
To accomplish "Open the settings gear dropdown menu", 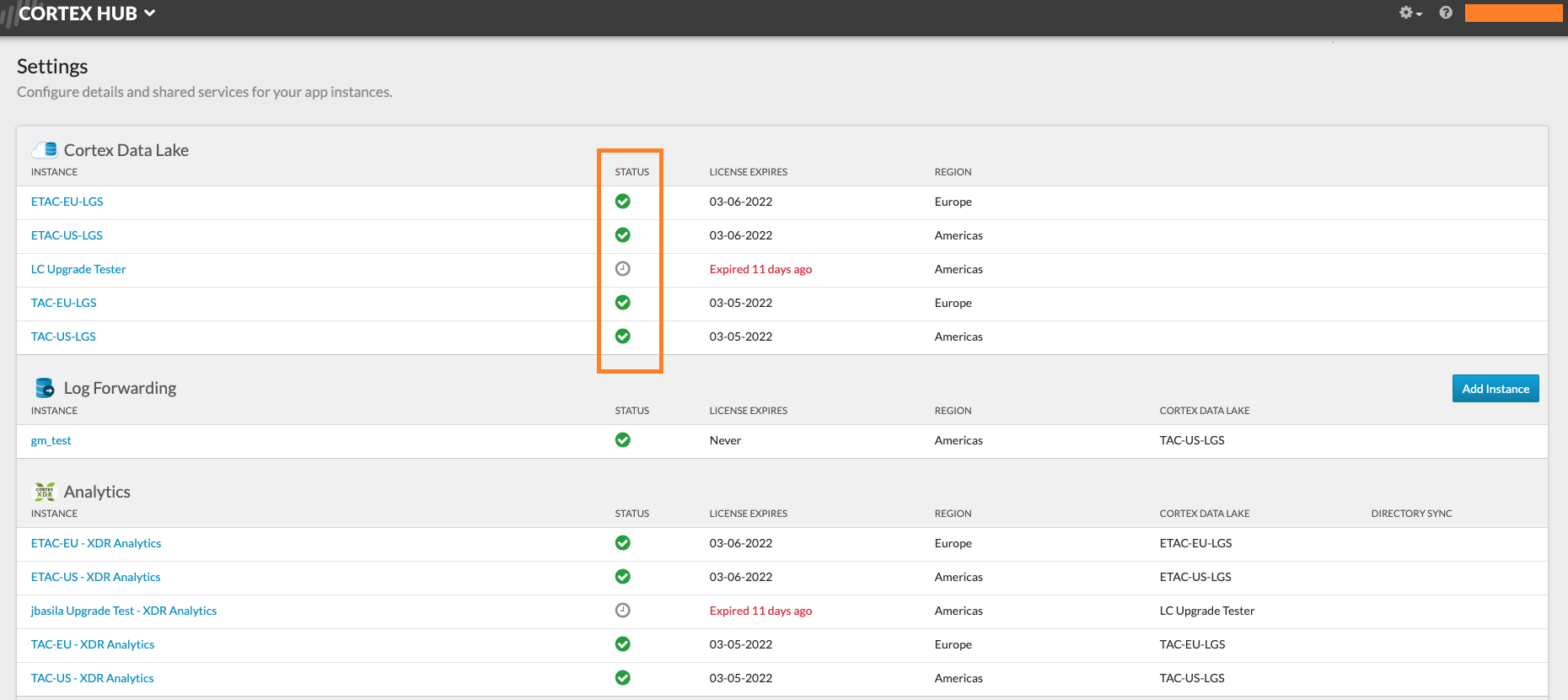I will [1410, 13].
